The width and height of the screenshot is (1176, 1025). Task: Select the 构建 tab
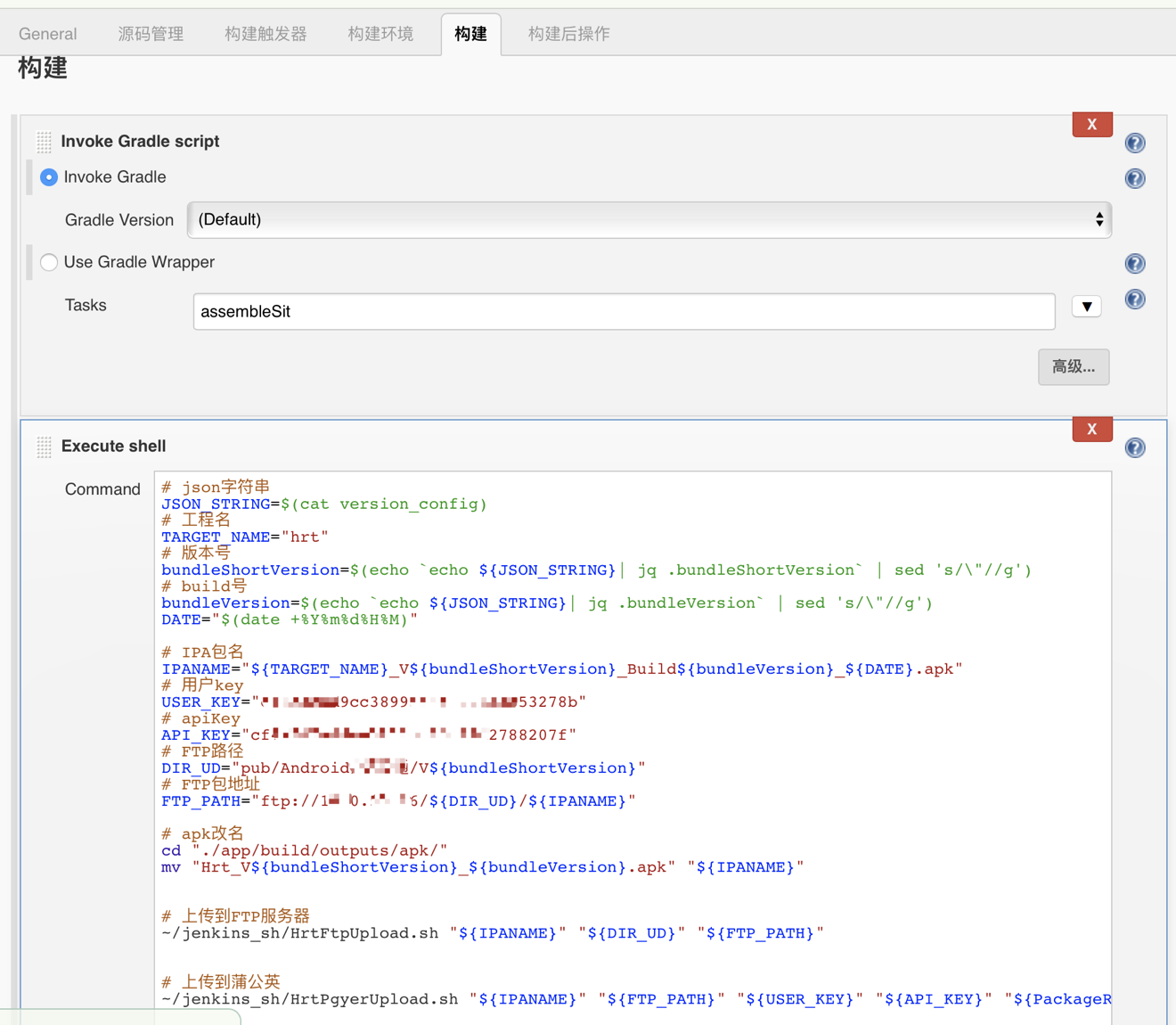(471, 34)
